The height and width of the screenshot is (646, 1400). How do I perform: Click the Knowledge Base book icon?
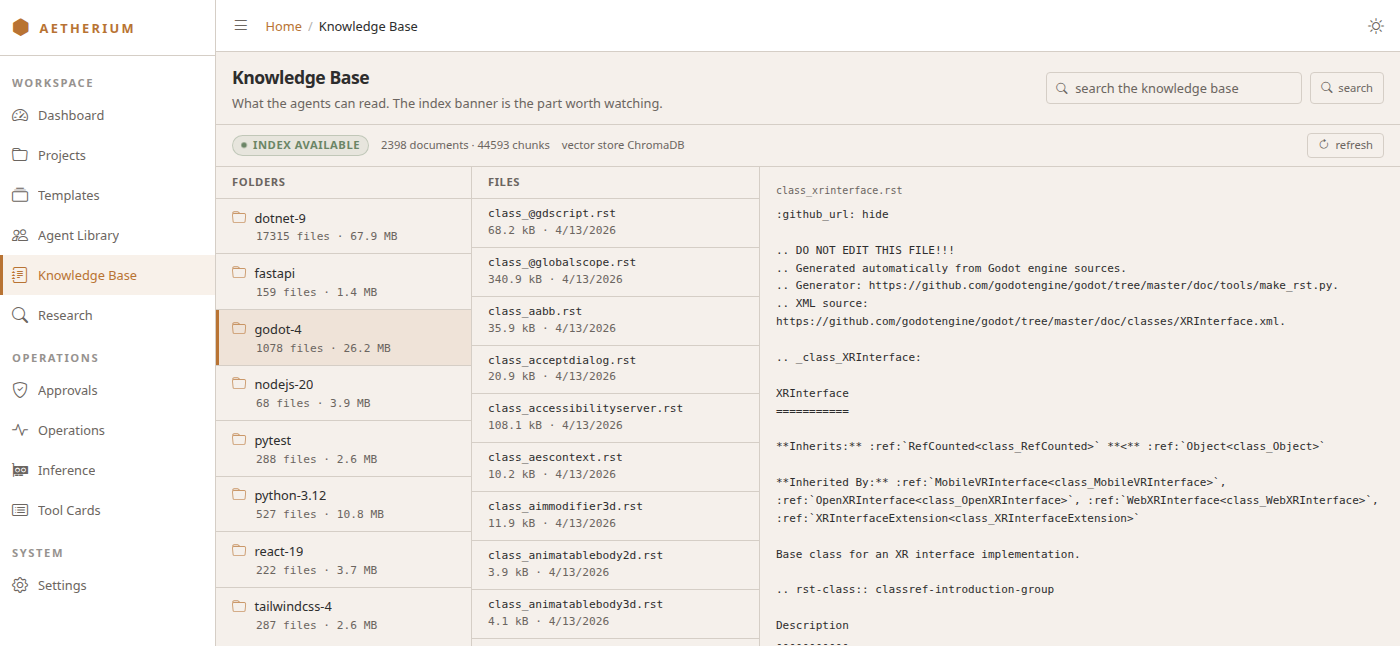(20, 275)
